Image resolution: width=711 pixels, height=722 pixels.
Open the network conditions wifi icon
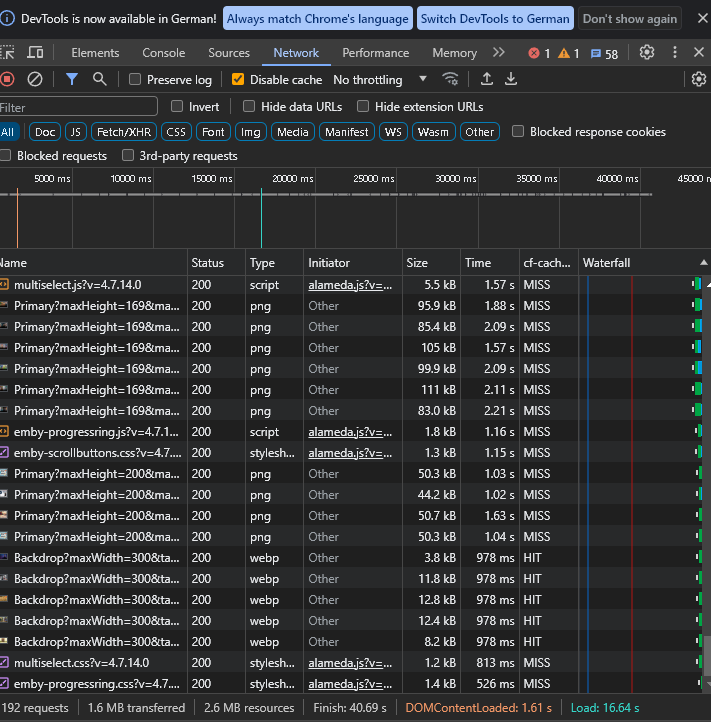pyautogui.click(x=451, y=79)
